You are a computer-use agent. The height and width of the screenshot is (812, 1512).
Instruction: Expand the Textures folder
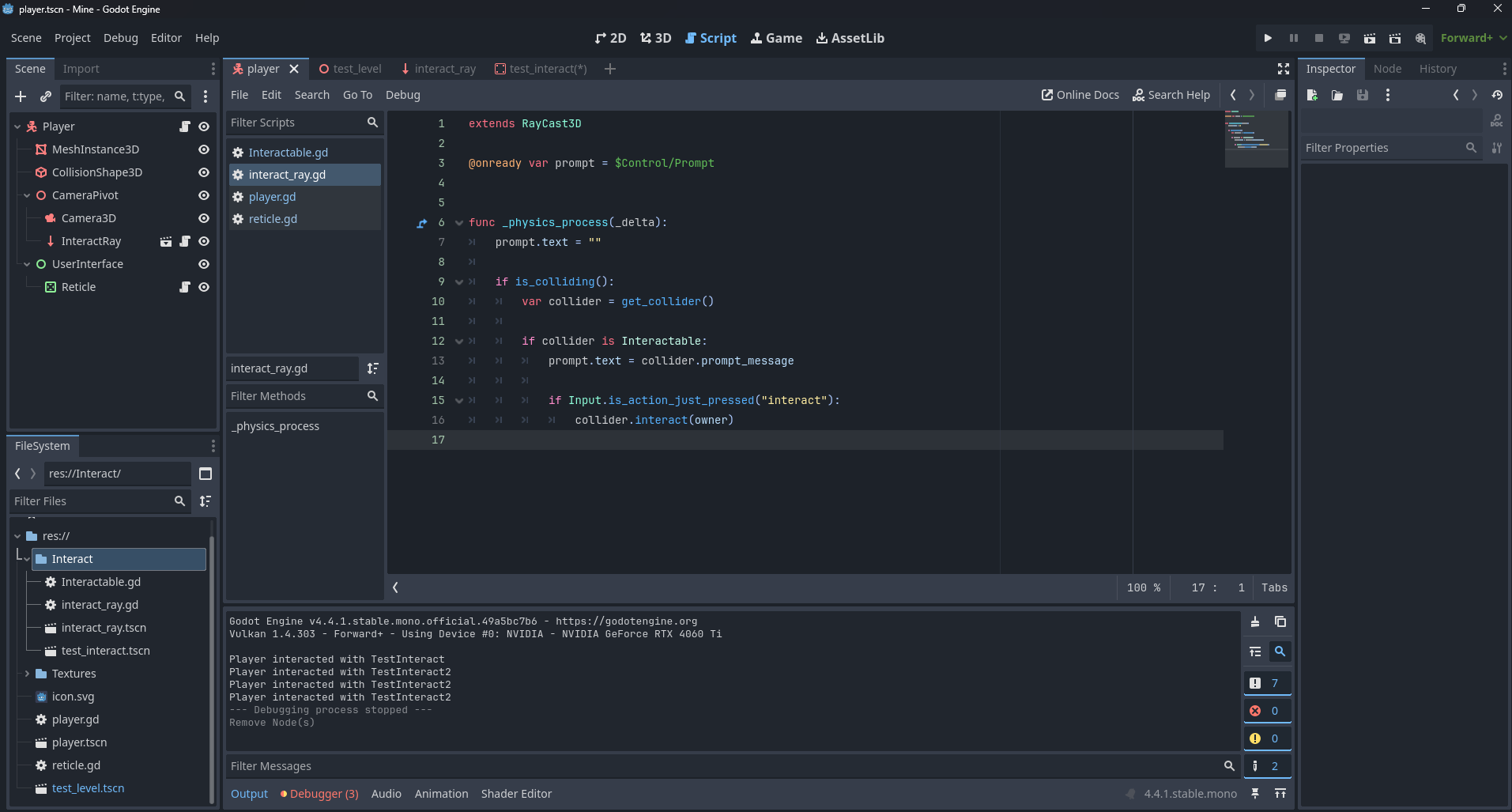(x=27, y=674)
